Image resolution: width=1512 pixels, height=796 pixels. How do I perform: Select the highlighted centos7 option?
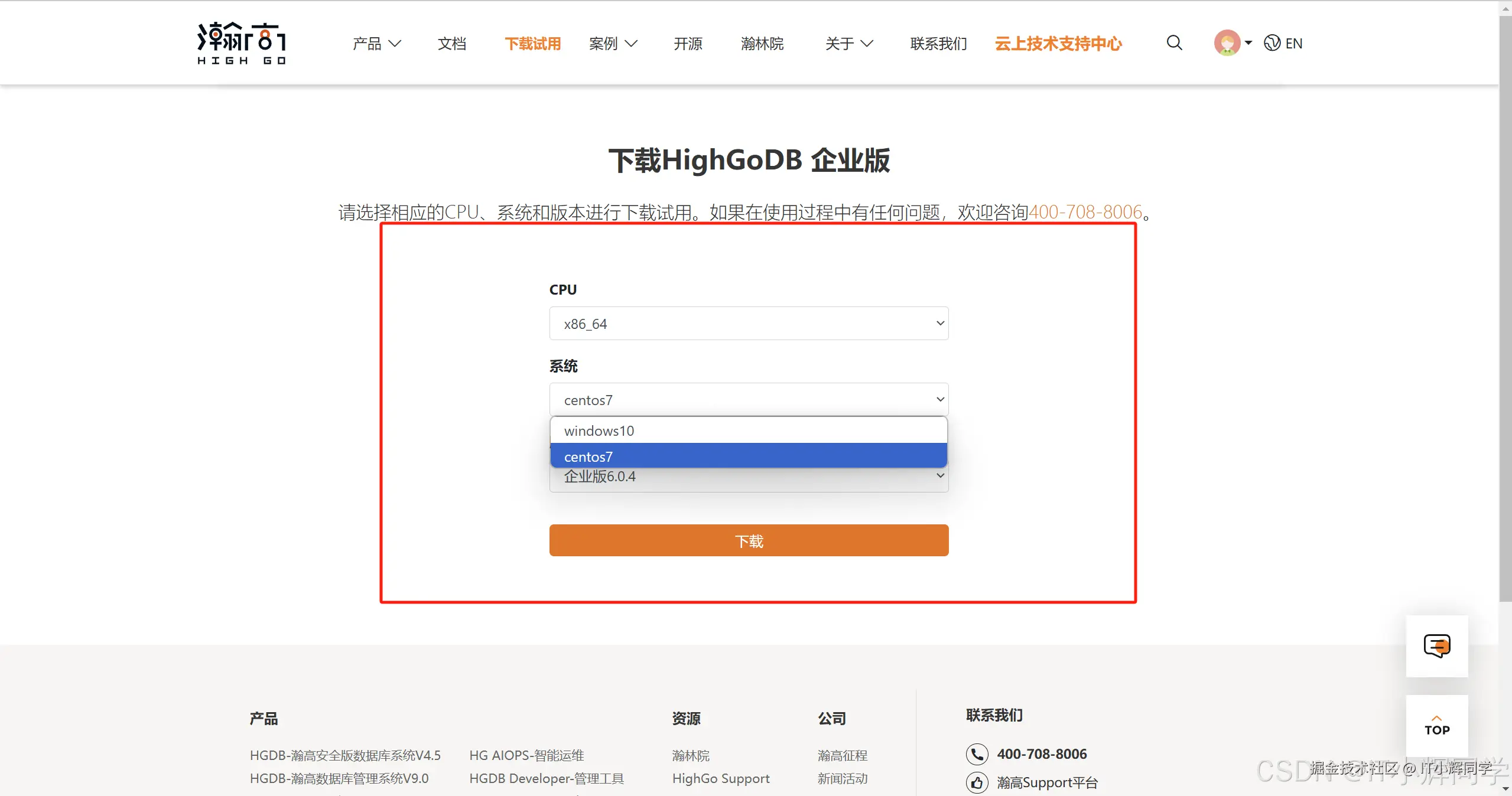point(747,456)
